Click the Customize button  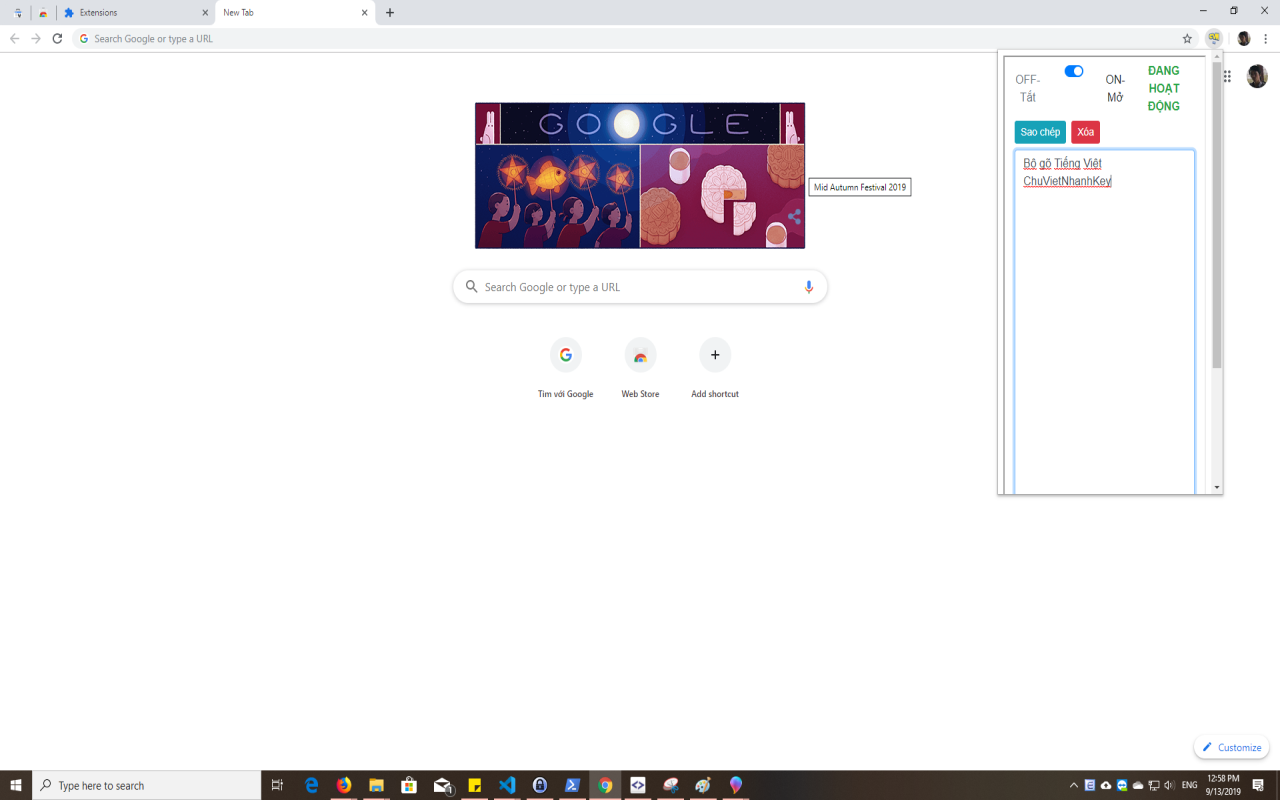click(1231, 747)
